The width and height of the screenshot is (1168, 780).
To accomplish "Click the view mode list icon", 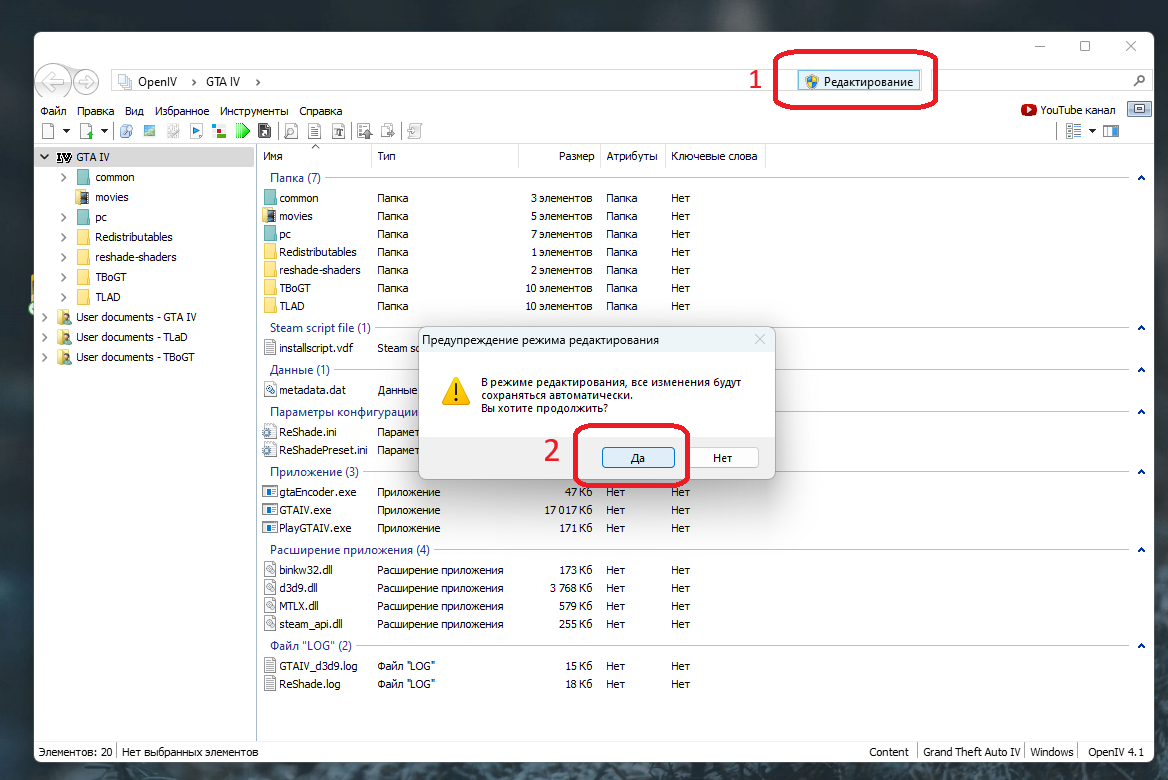I will 1073,131.
